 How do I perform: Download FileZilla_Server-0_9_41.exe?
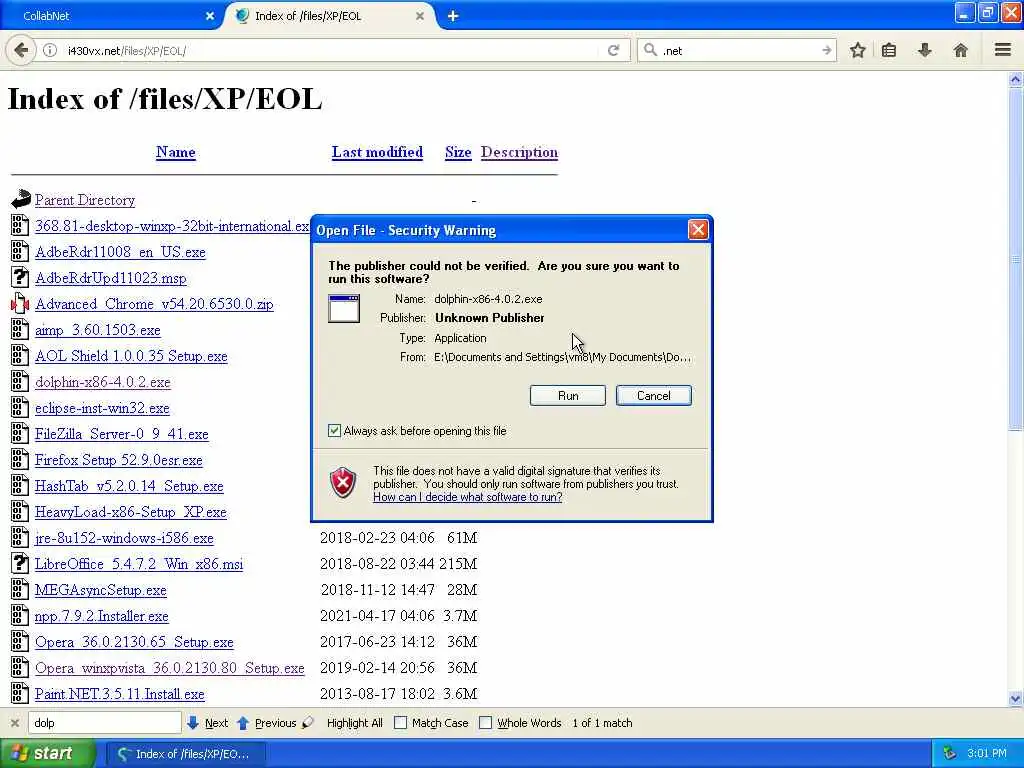[121, 434]
